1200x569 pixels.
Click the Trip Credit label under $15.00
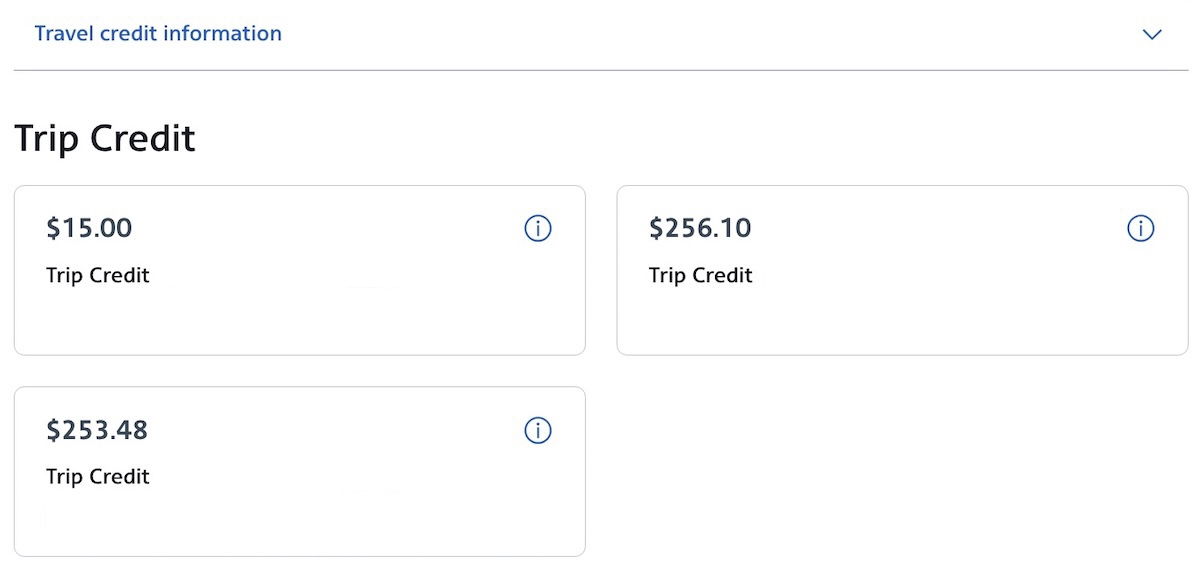click(98, 275)
